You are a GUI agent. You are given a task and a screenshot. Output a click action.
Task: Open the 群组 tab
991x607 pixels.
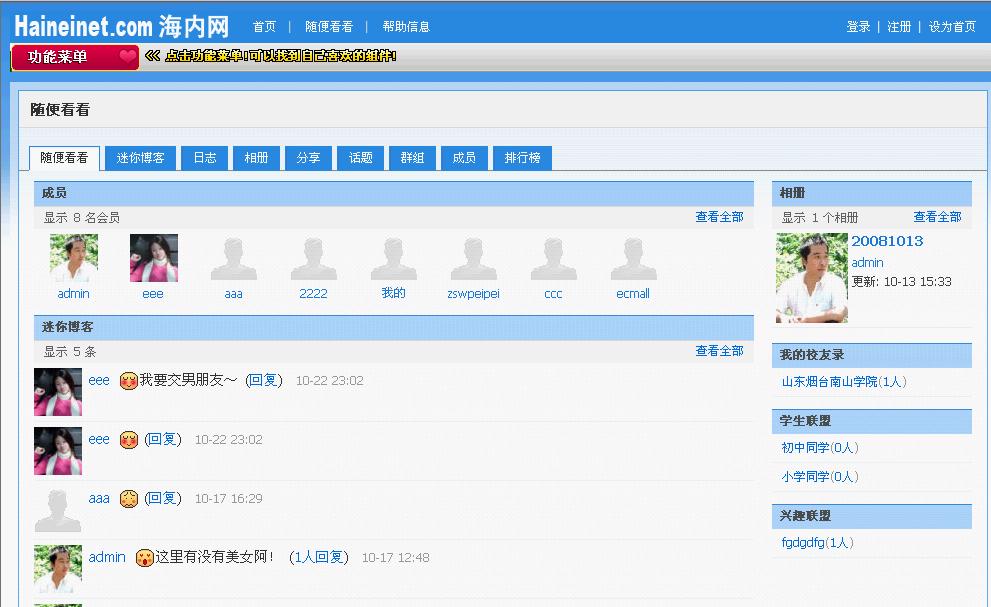coord(413,158)
